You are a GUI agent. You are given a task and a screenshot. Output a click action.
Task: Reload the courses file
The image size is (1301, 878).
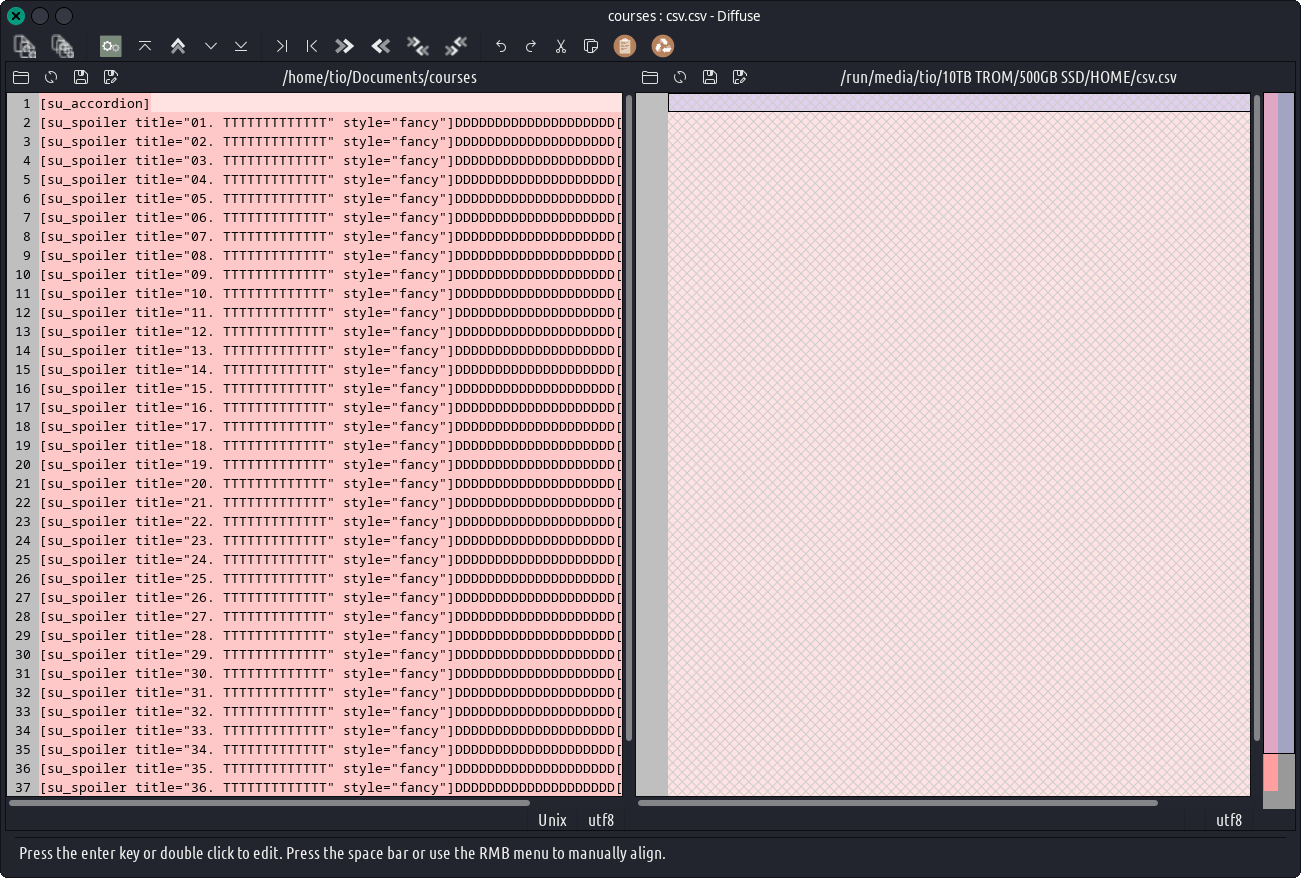click(51, 77)
